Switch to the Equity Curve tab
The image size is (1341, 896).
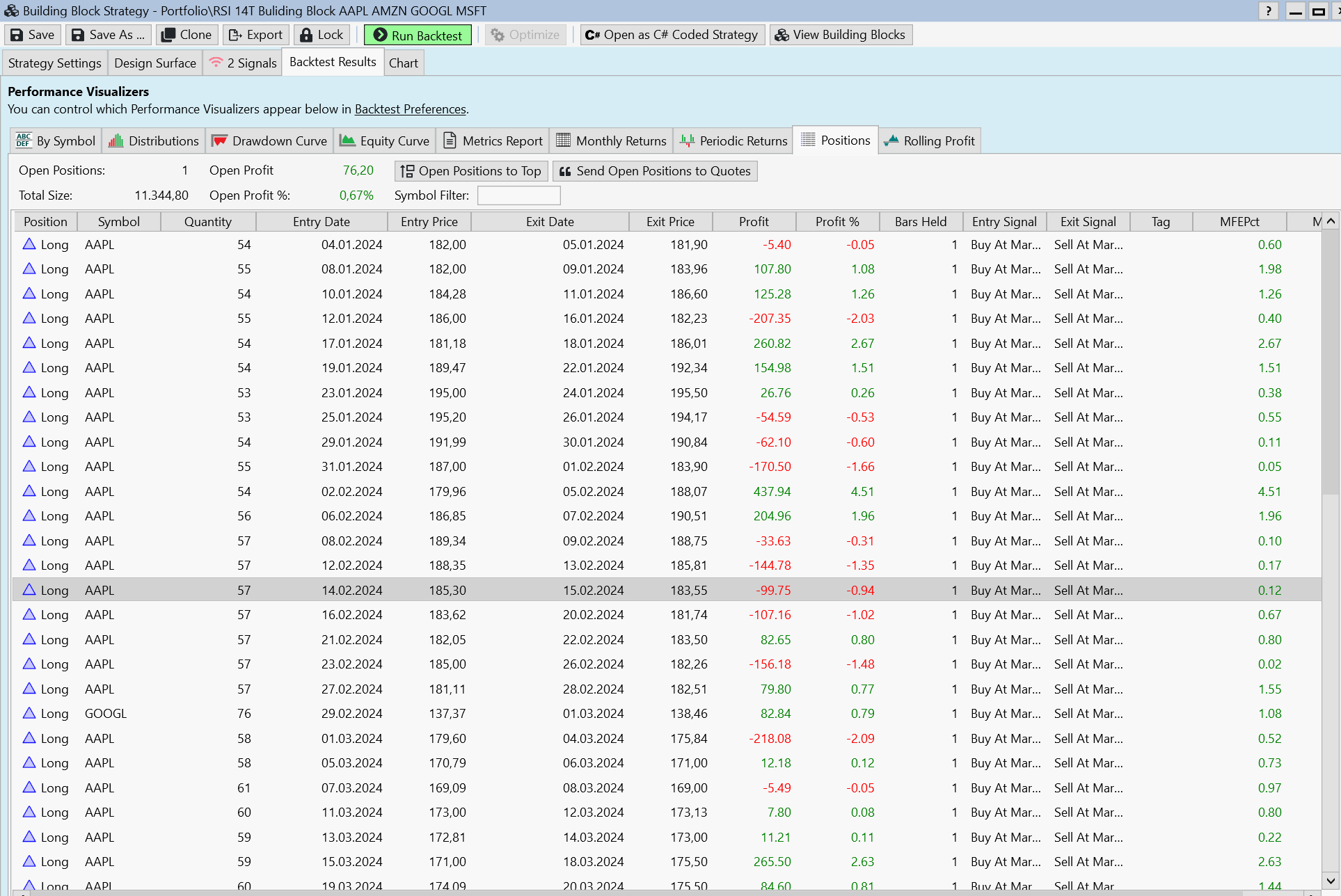coord(385,141)
